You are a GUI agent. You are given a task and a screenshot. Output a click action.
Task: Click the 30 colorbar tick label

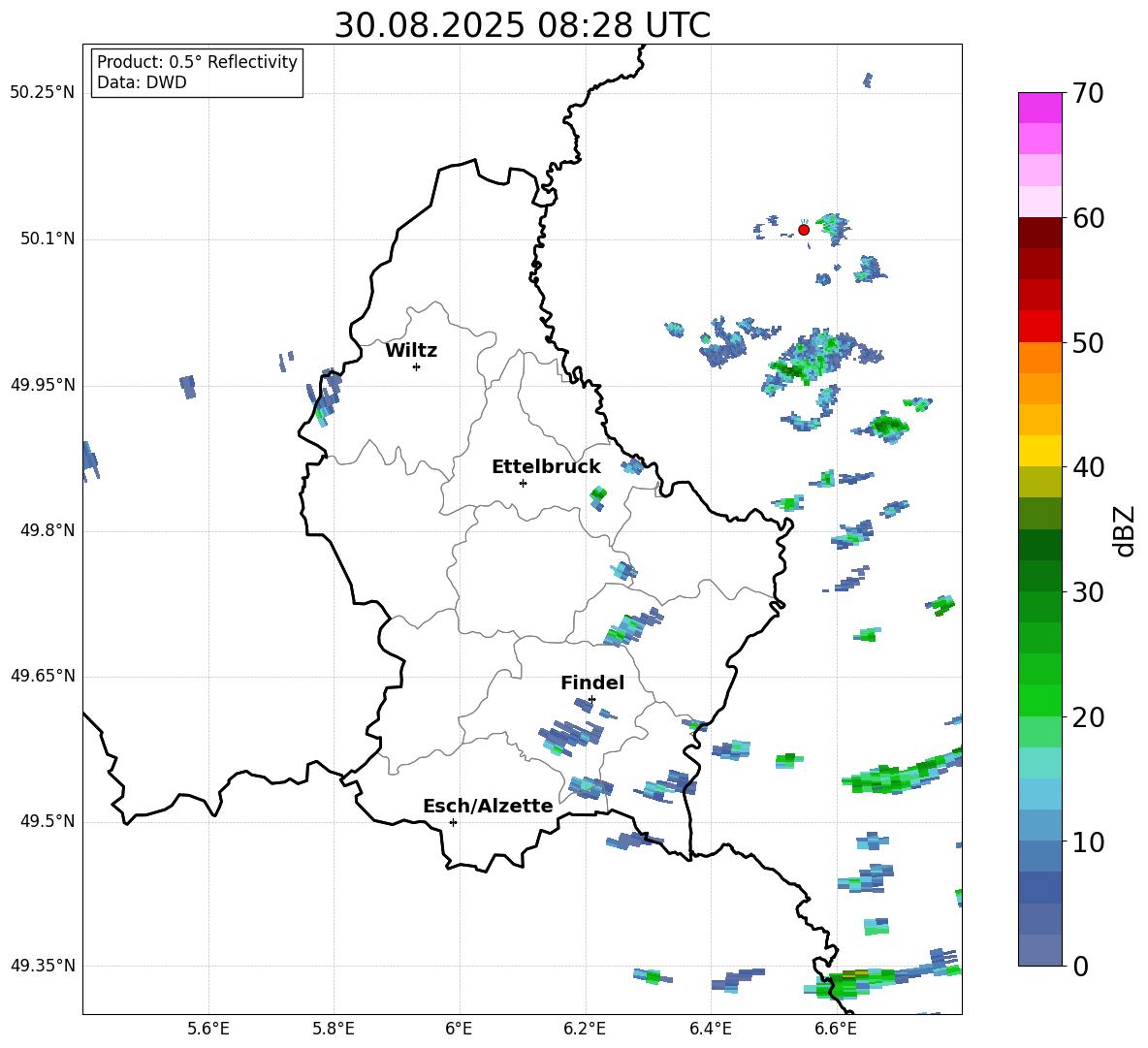1089,592
